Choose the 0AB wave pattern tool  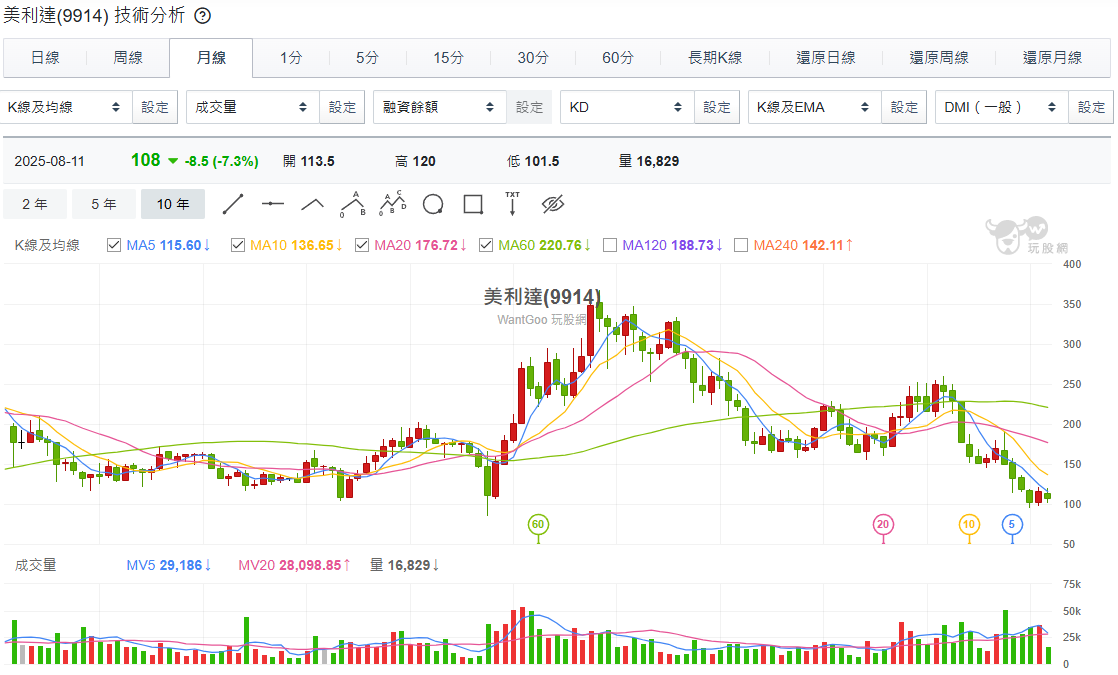click(352, 204)
